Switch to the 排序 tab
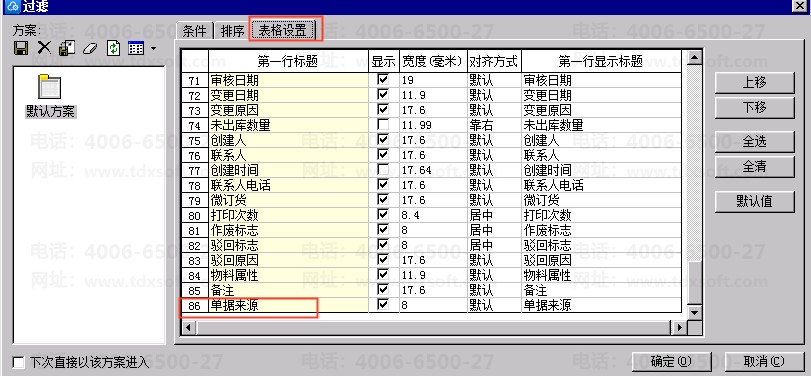Image resolution: width=811 pixels, height=376 pixels. point(232,31)
